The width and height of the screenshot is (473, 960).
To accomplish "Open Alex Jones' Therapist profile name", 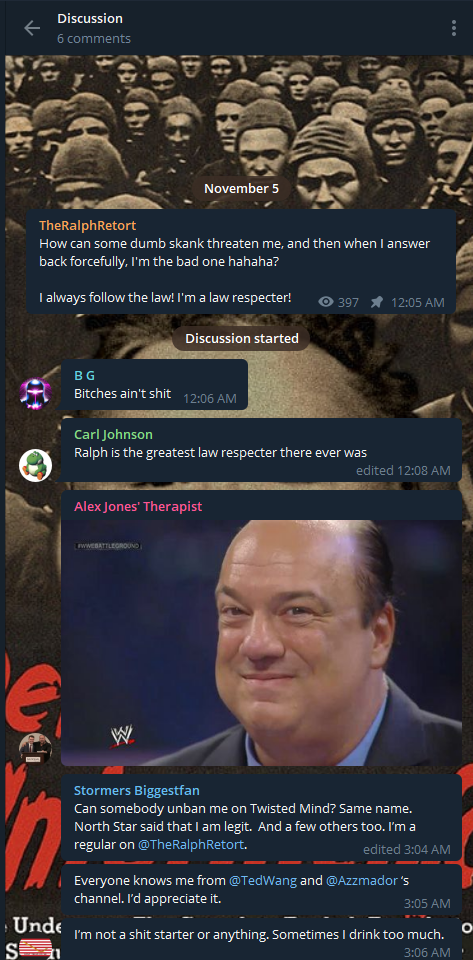I will (138, 506).
